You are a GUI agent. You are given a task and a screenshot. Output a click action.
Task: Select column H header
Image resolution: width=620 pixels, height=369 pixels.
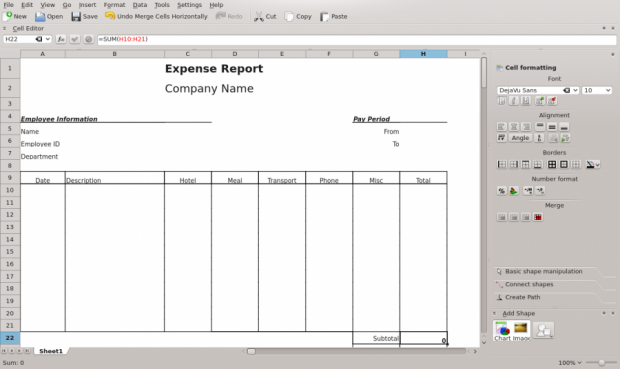(423, 54)
